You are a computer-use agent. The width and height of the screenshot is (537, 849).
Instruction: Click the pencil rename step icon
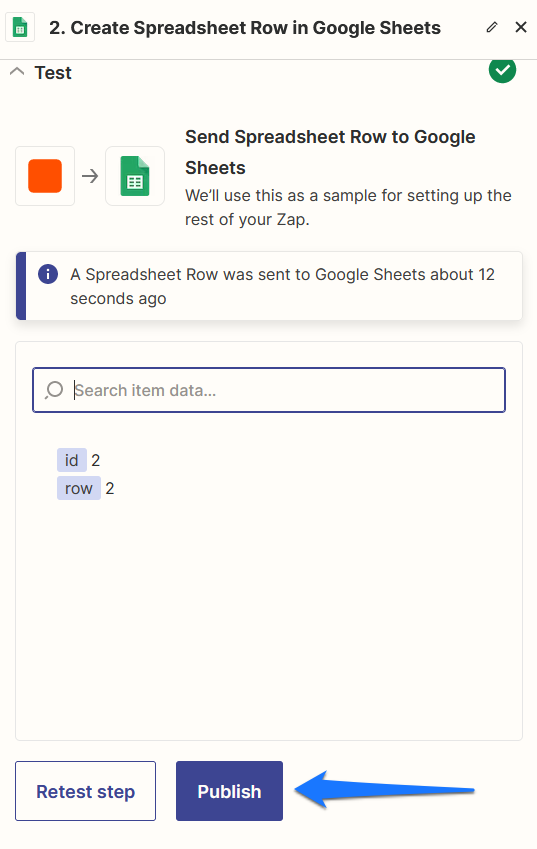click(492, 27)
